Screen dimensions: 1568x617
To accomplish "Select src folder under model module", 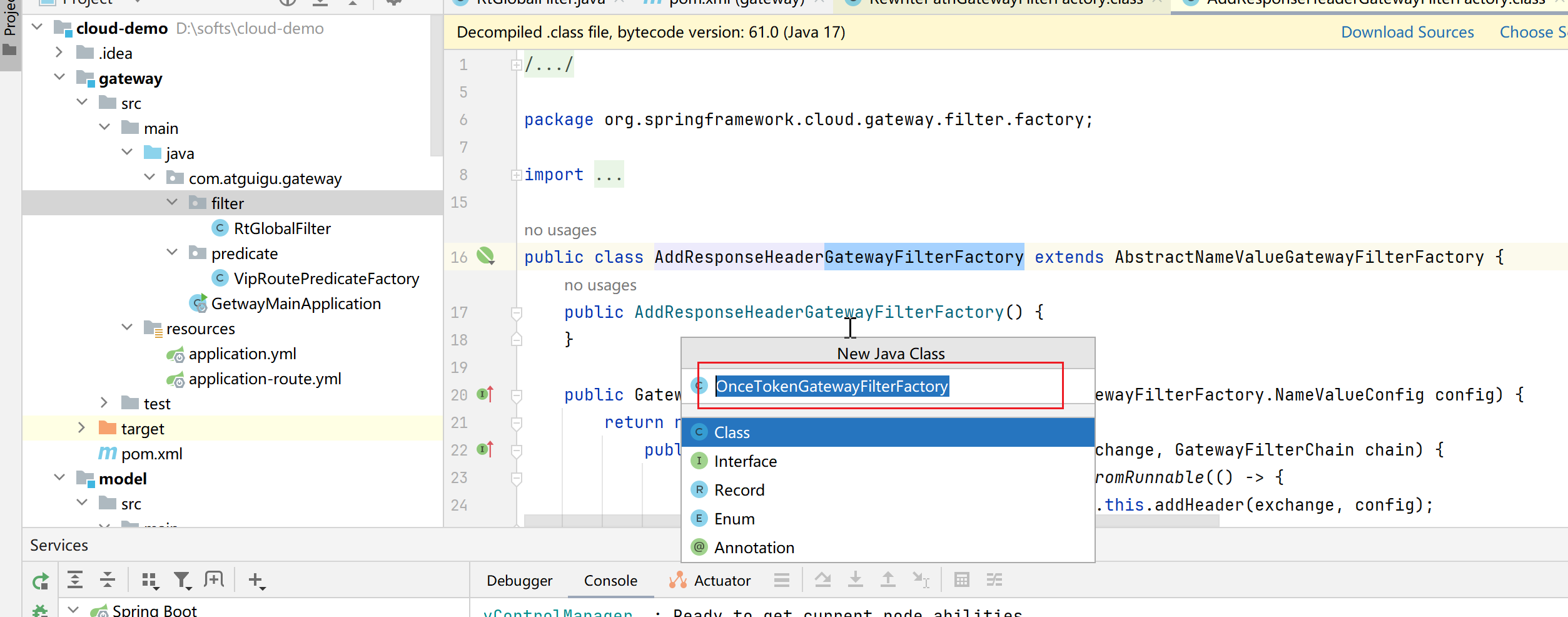I will click(x=131, y=504).
